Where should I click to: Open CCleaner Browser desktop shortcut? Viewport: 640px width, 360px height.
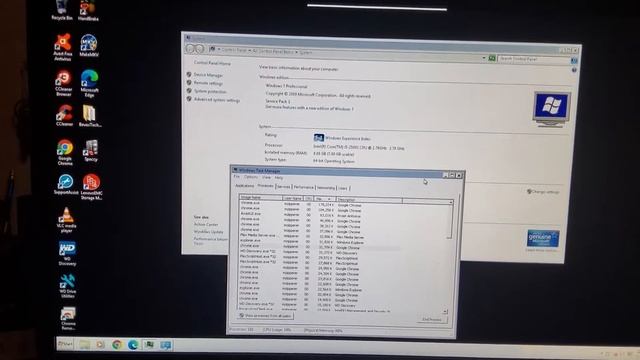[63, 83]
